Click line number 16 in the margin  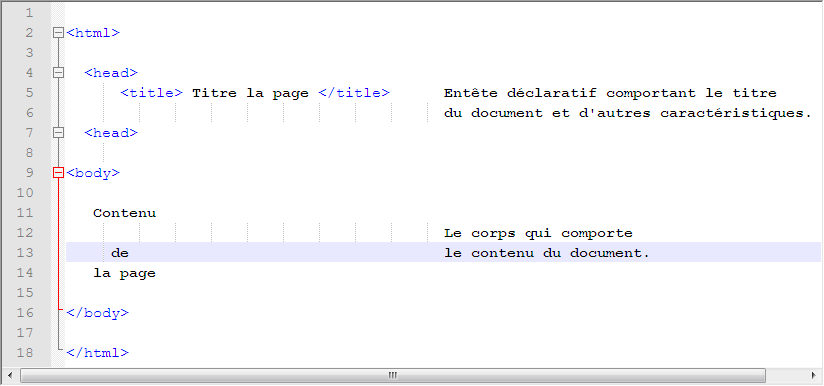pos(25,313)
